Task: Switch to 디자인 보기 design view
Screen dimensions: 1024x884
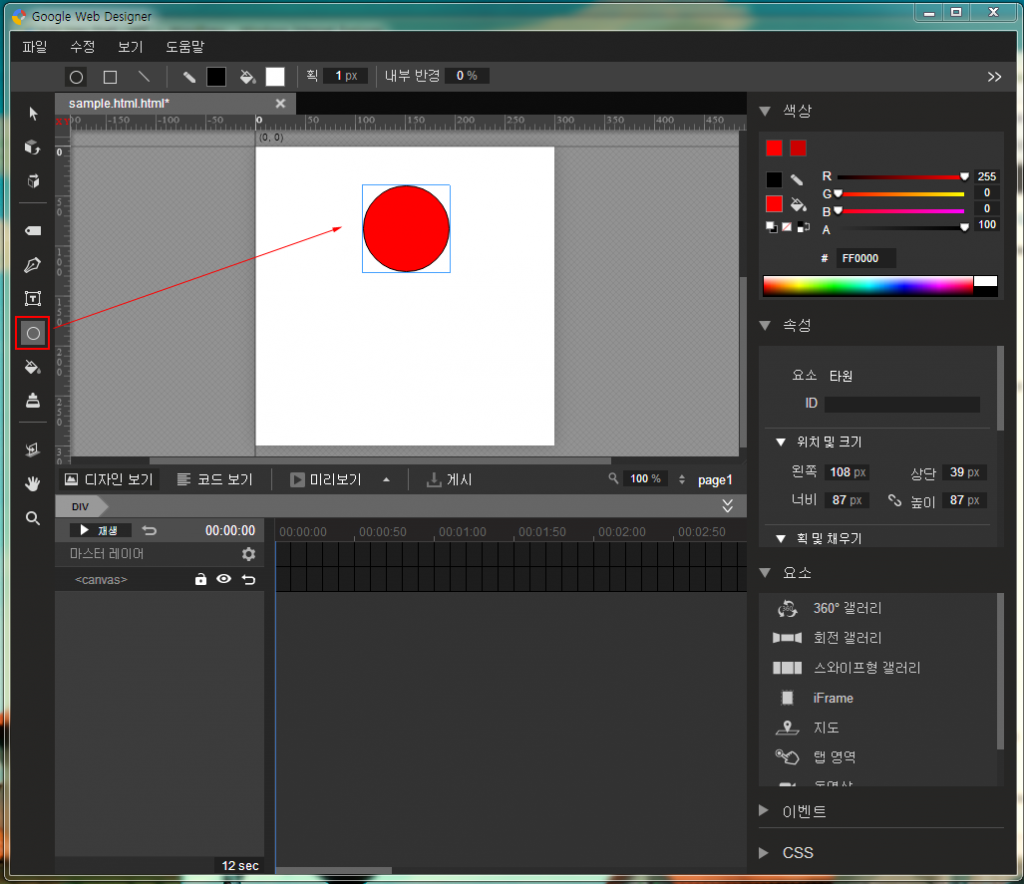Action: (x=108, y=480)
